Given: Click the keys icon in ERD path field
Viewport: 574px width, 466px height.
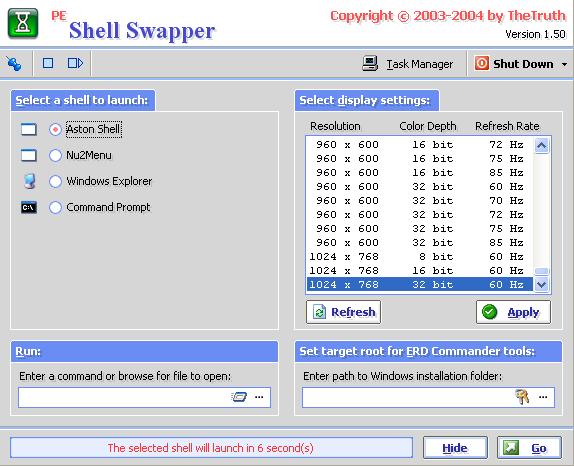Looking at the screenshot, I should 522,397.
